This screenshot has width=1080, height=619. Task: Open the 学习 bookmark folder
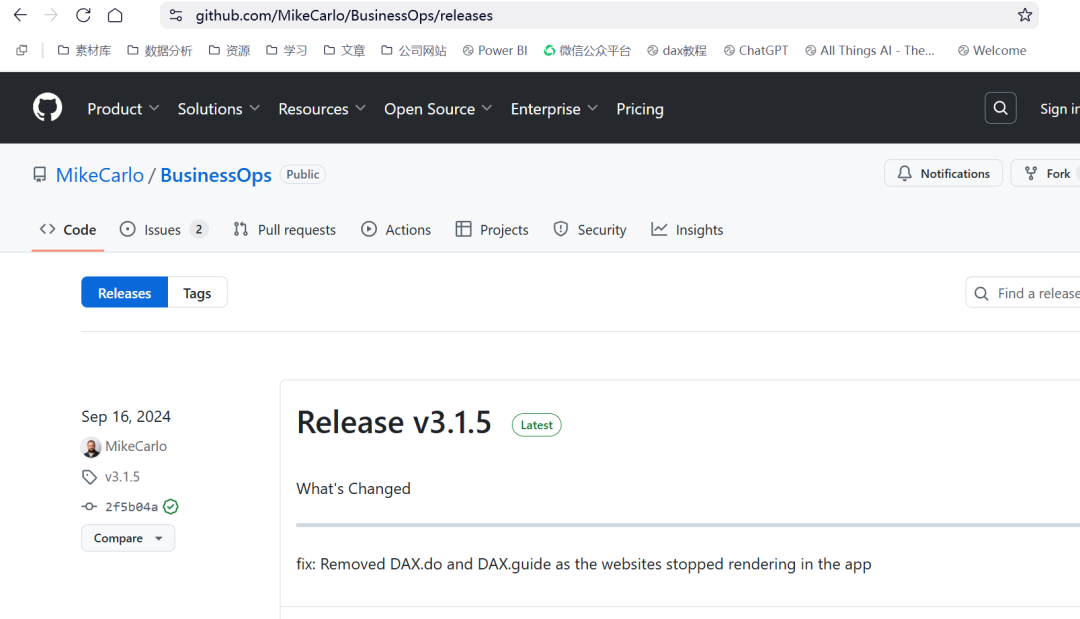click(287, 50)
